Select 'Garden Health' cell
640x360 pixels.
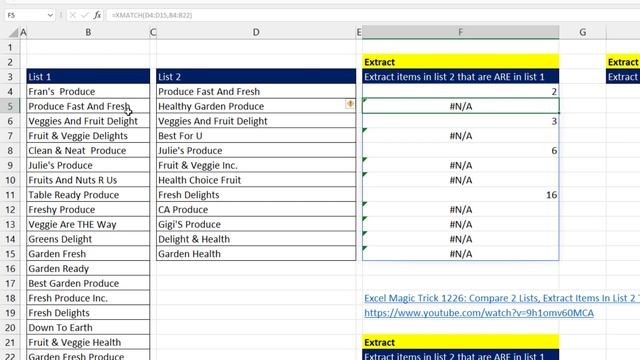256,253
